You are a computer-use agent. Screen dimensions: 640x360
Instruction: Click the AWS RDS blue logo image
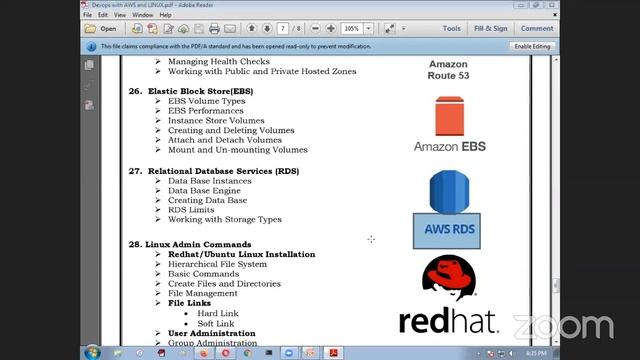click(x=447, y=209)
